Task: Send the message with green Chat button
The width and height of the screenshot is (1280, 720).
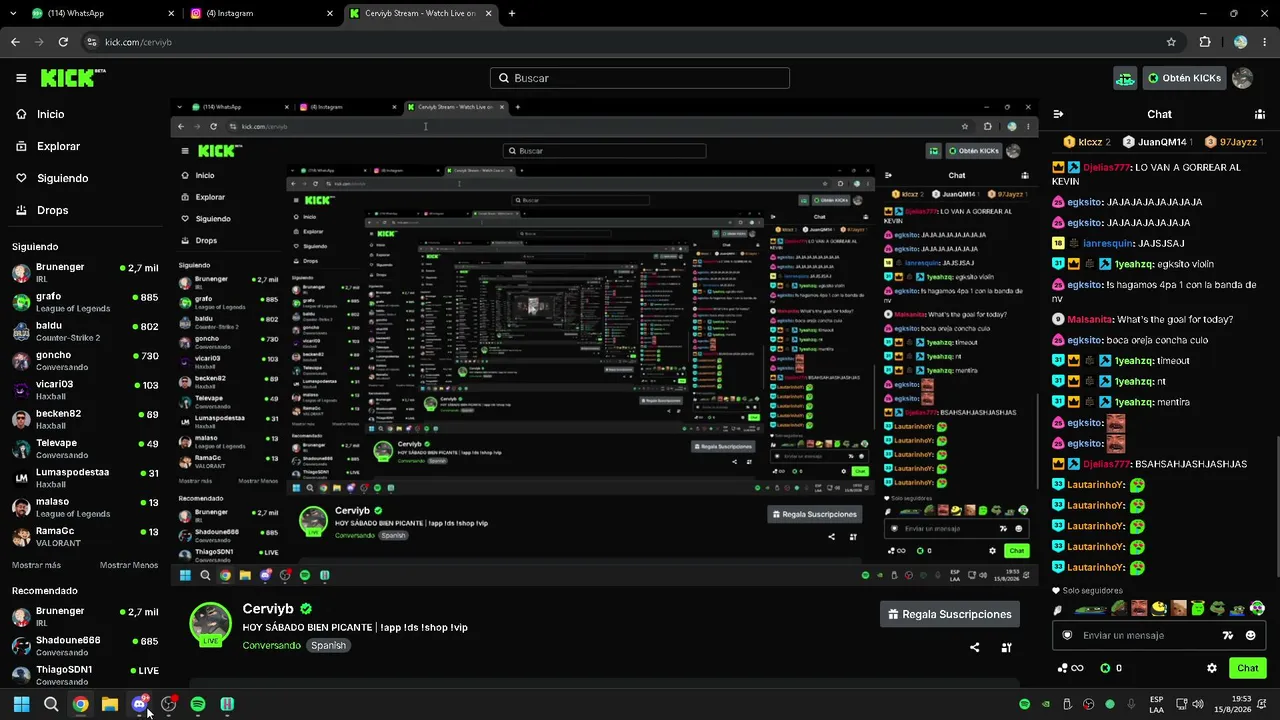Action: (x=1247, y=668)
